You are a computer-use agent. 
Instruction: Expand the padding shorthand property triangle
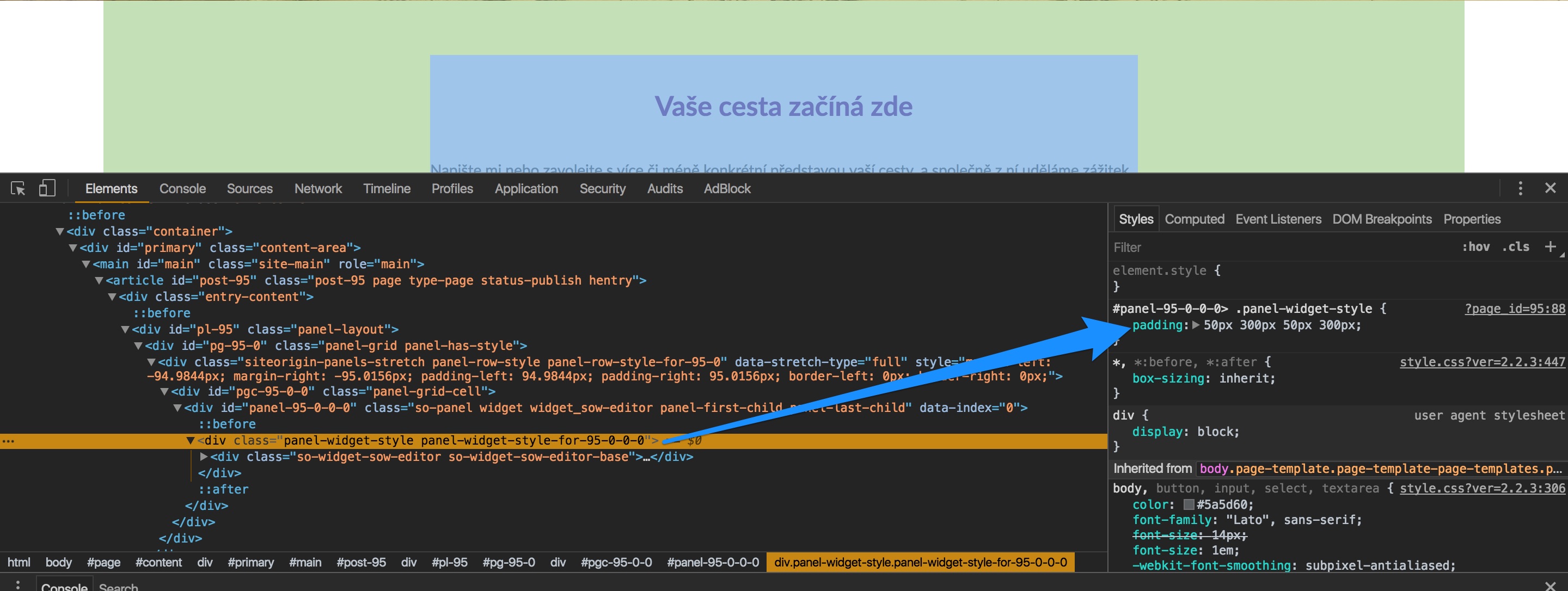[1196, 325]
